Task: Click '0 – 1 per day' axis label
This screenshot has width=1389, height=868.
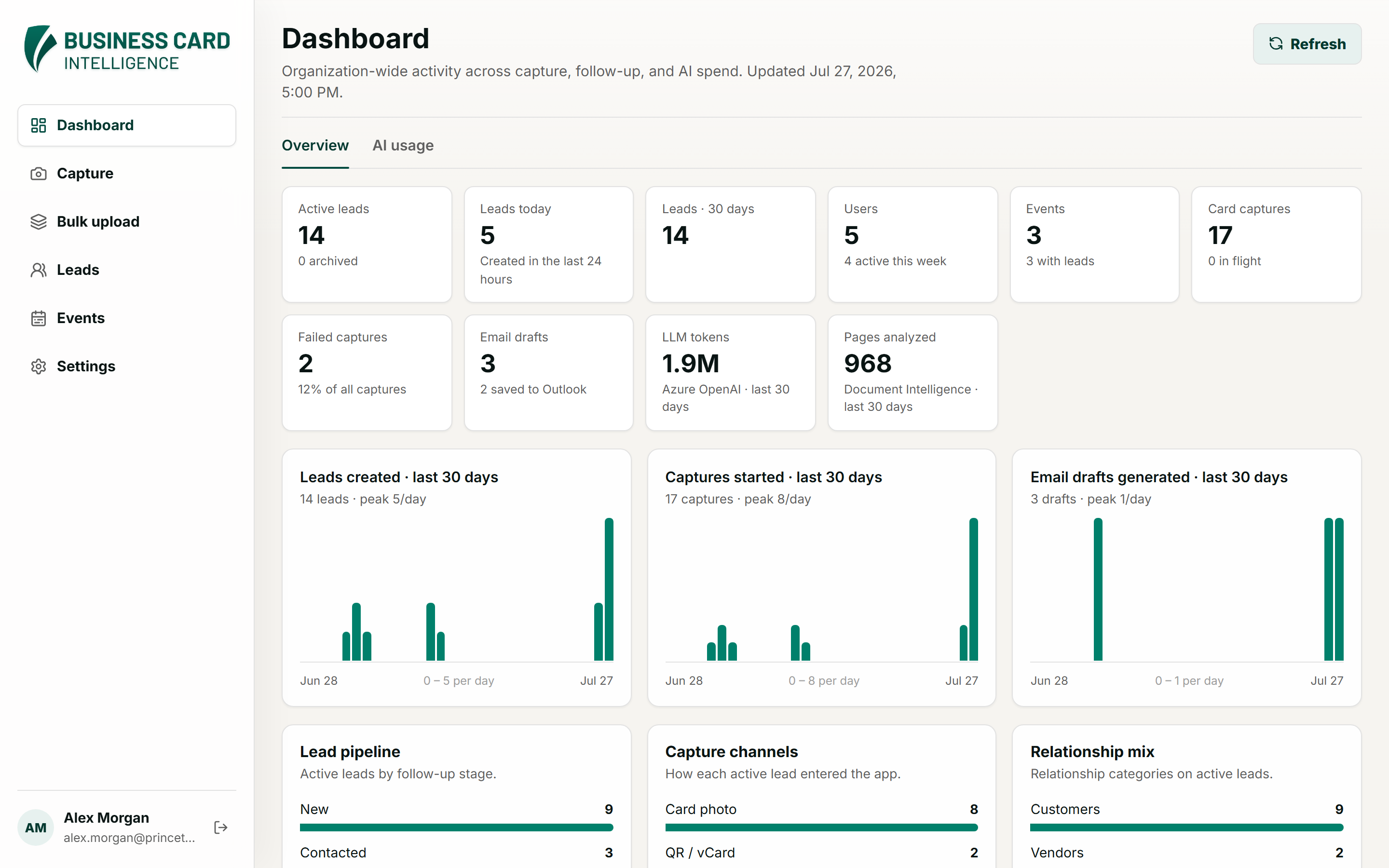Action: (1189, 680)
